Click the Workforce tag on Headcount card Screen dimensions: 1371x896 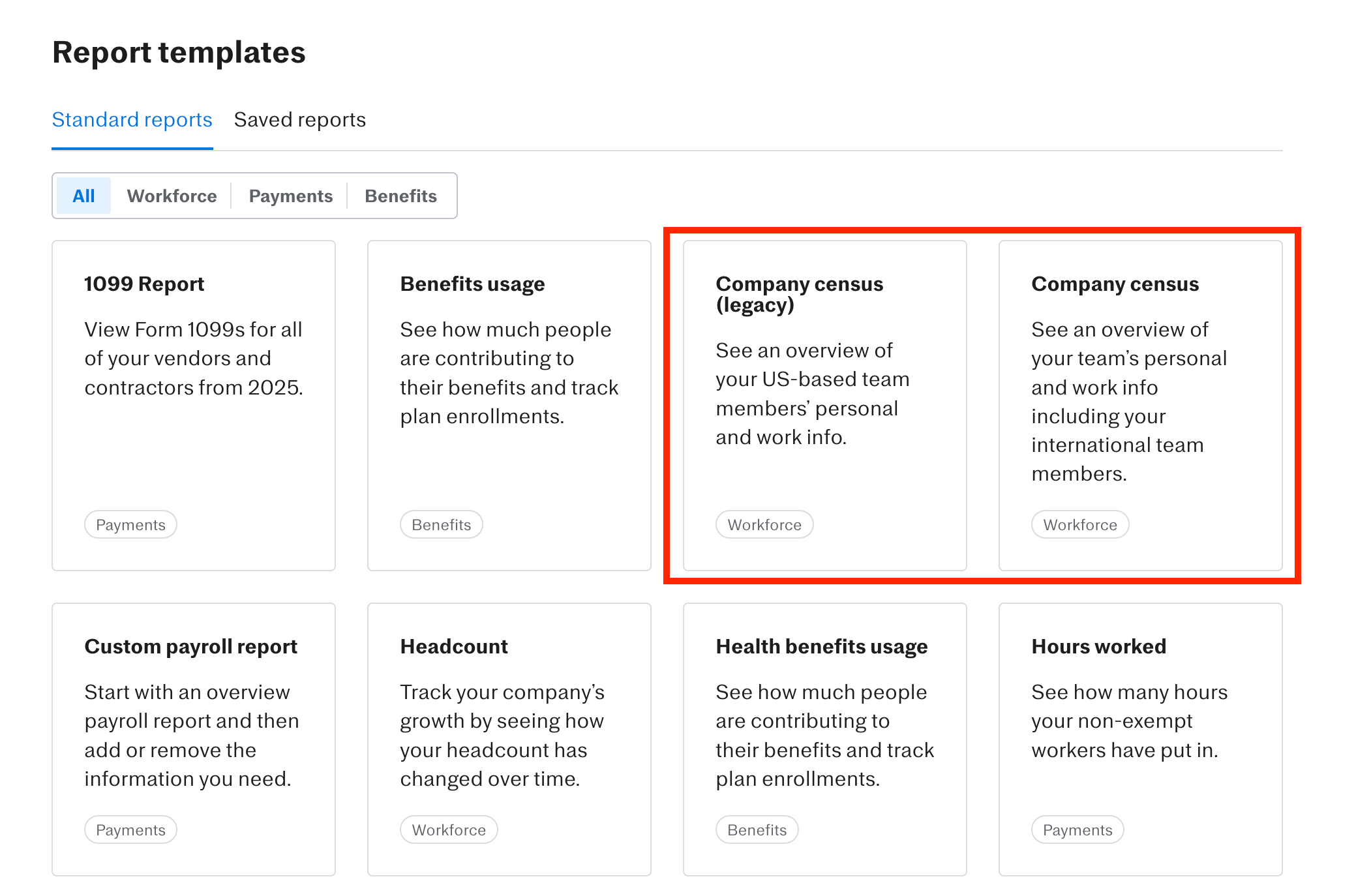pyautogui.click(x=449, y=830)
